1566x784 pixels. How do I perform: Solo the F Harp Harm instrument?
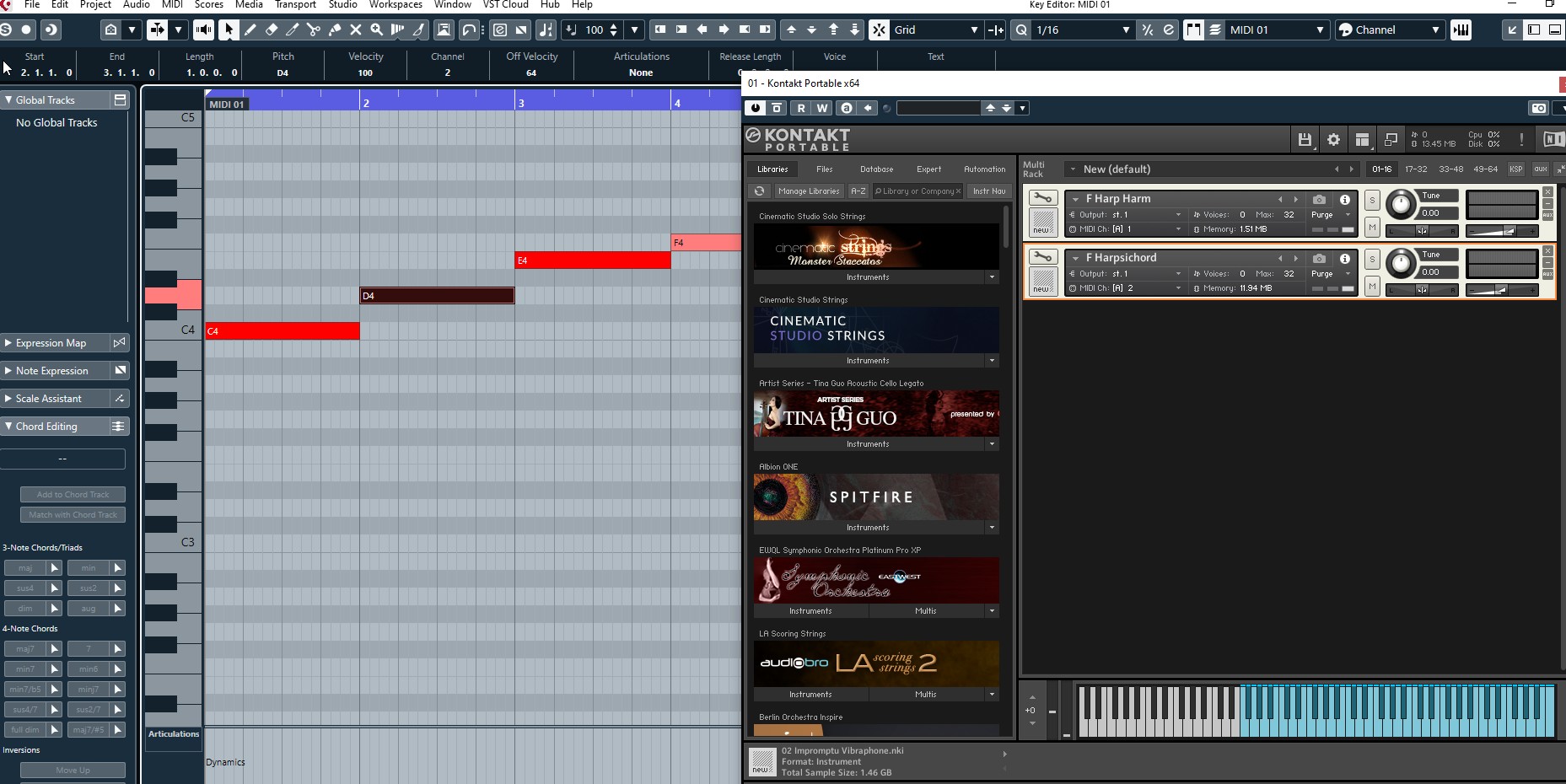click(x=1372, y=201)
